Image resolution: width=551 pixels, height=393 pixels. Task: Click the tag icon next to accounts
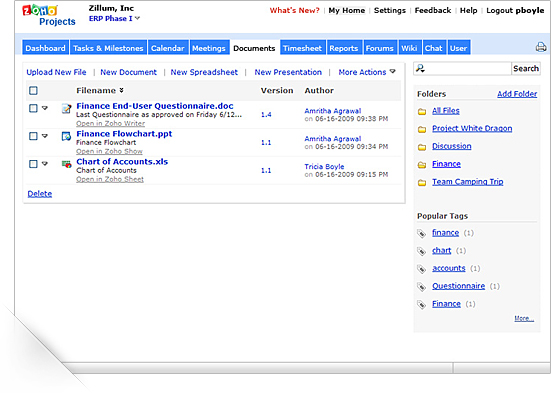click(x=421, y=269)
